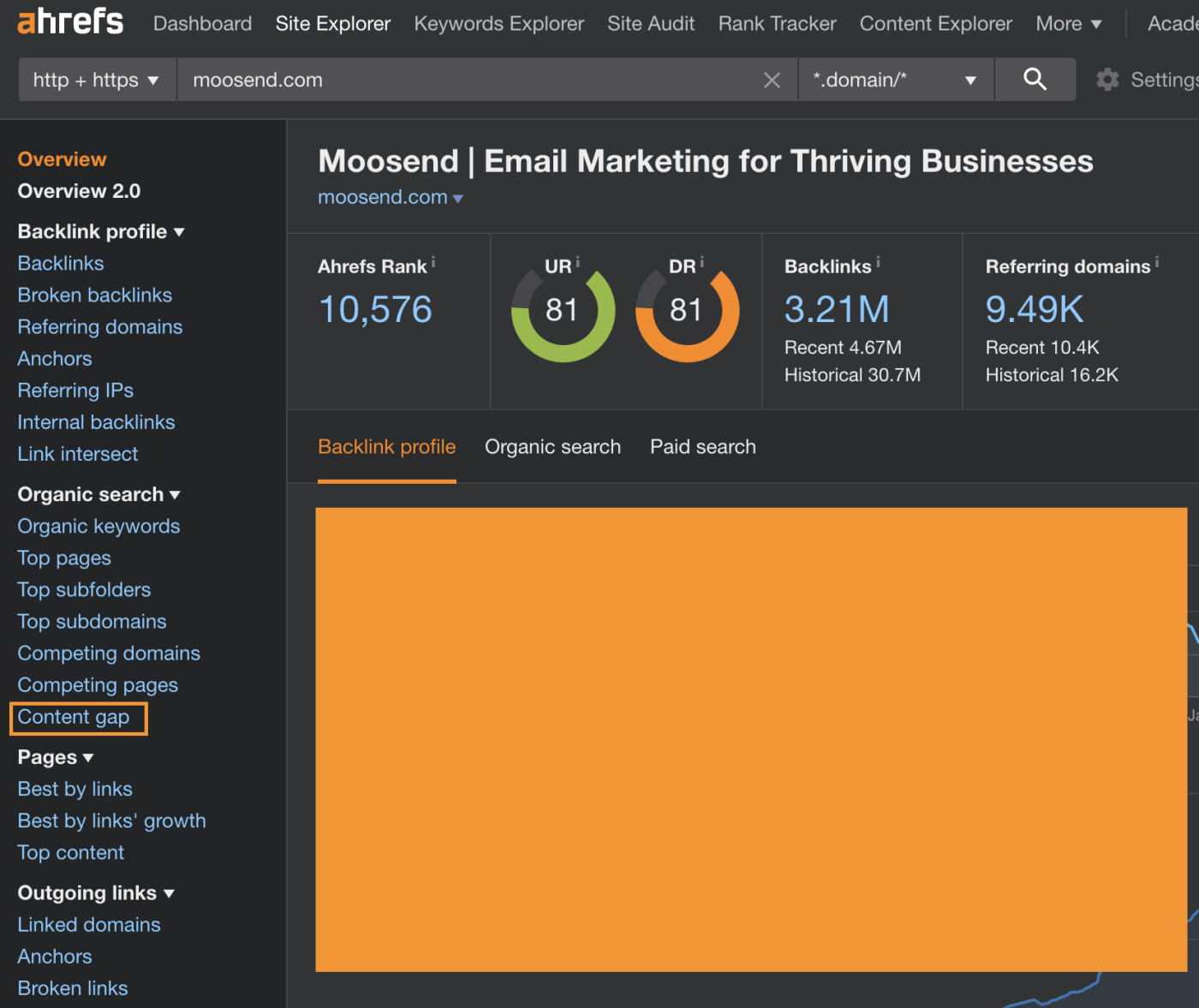Expand the More menu
The width and height of the screenshot is (1199, 1008).
[x=1068, y=23]
